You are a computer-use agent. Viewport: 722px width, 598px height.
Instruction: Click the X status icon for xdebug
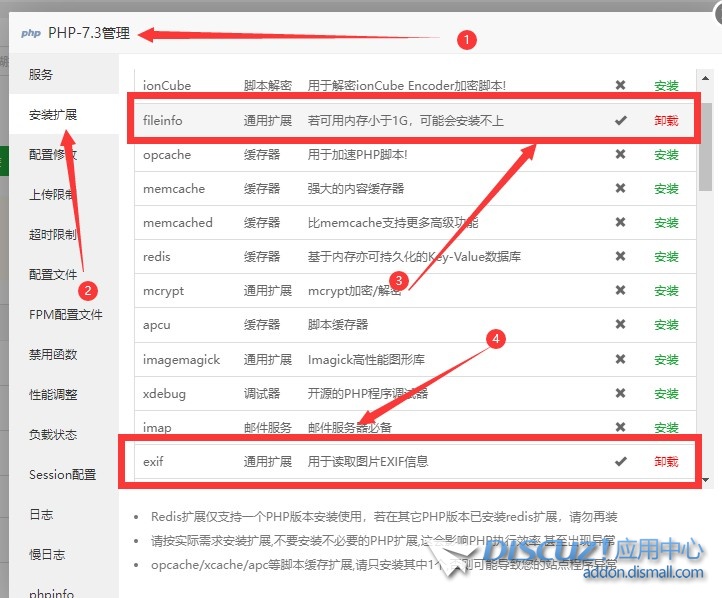pos(620,393)
